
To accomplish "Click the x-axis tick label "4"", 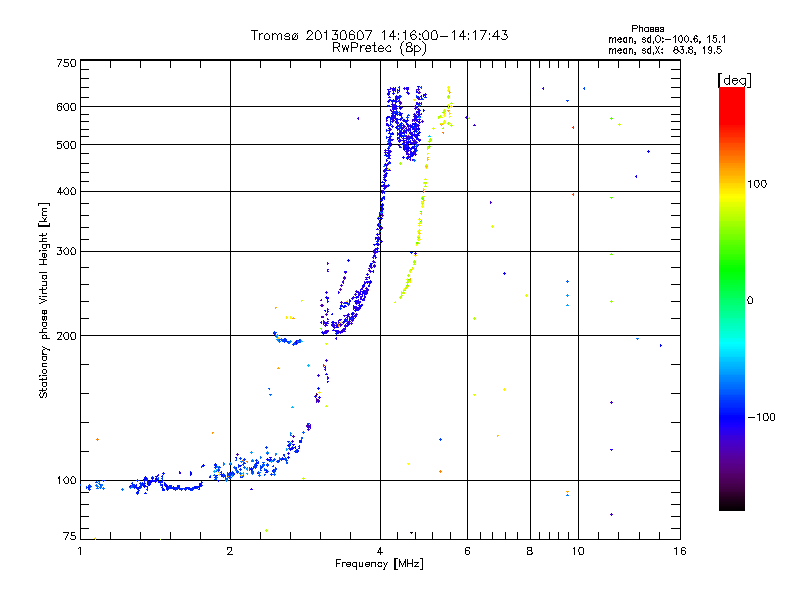I will pos(380,551).
